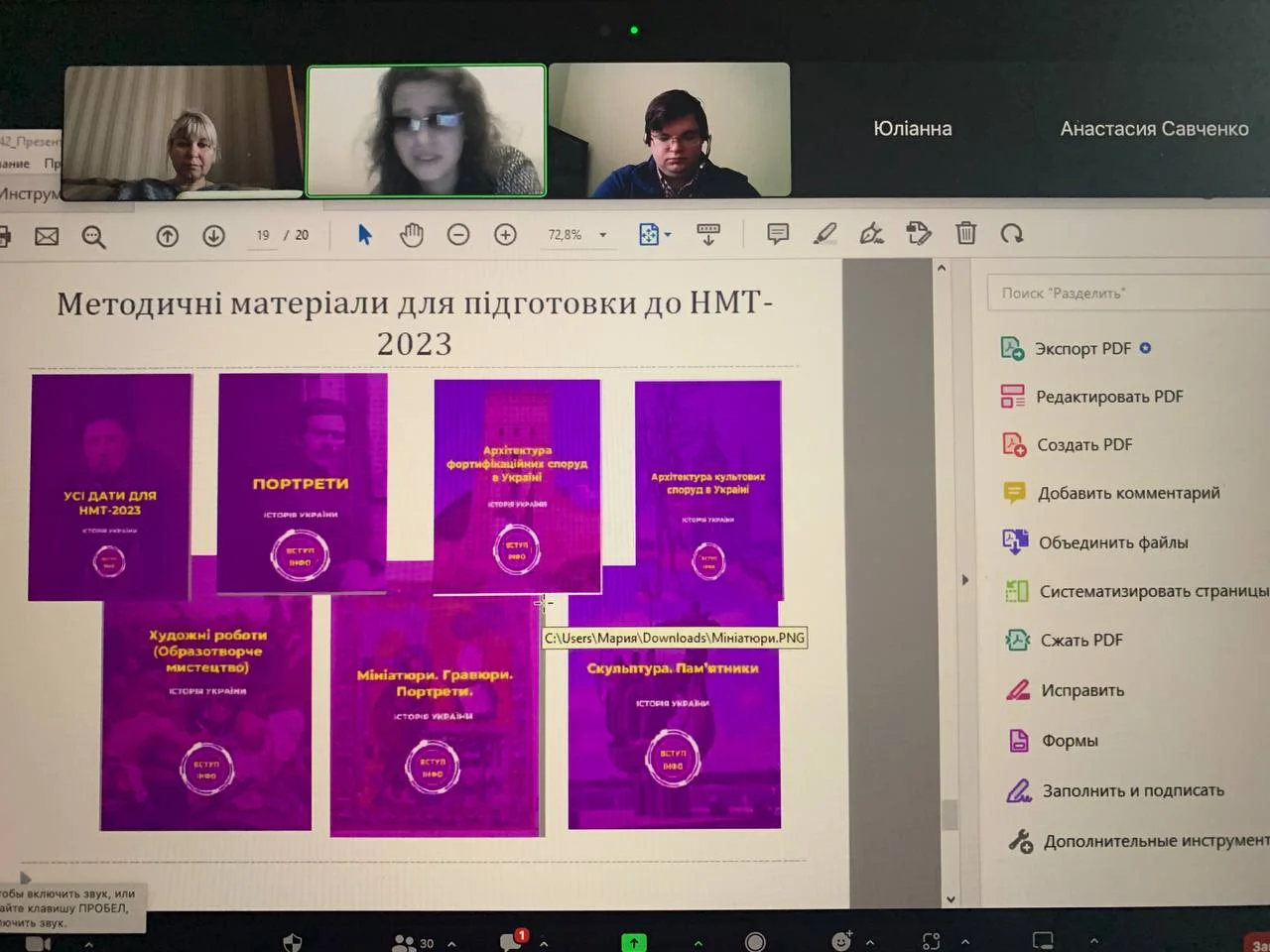This screenshot has height=952, width=1270.
Task: Open Zoom video options arrow
Action: pos(87,944)
